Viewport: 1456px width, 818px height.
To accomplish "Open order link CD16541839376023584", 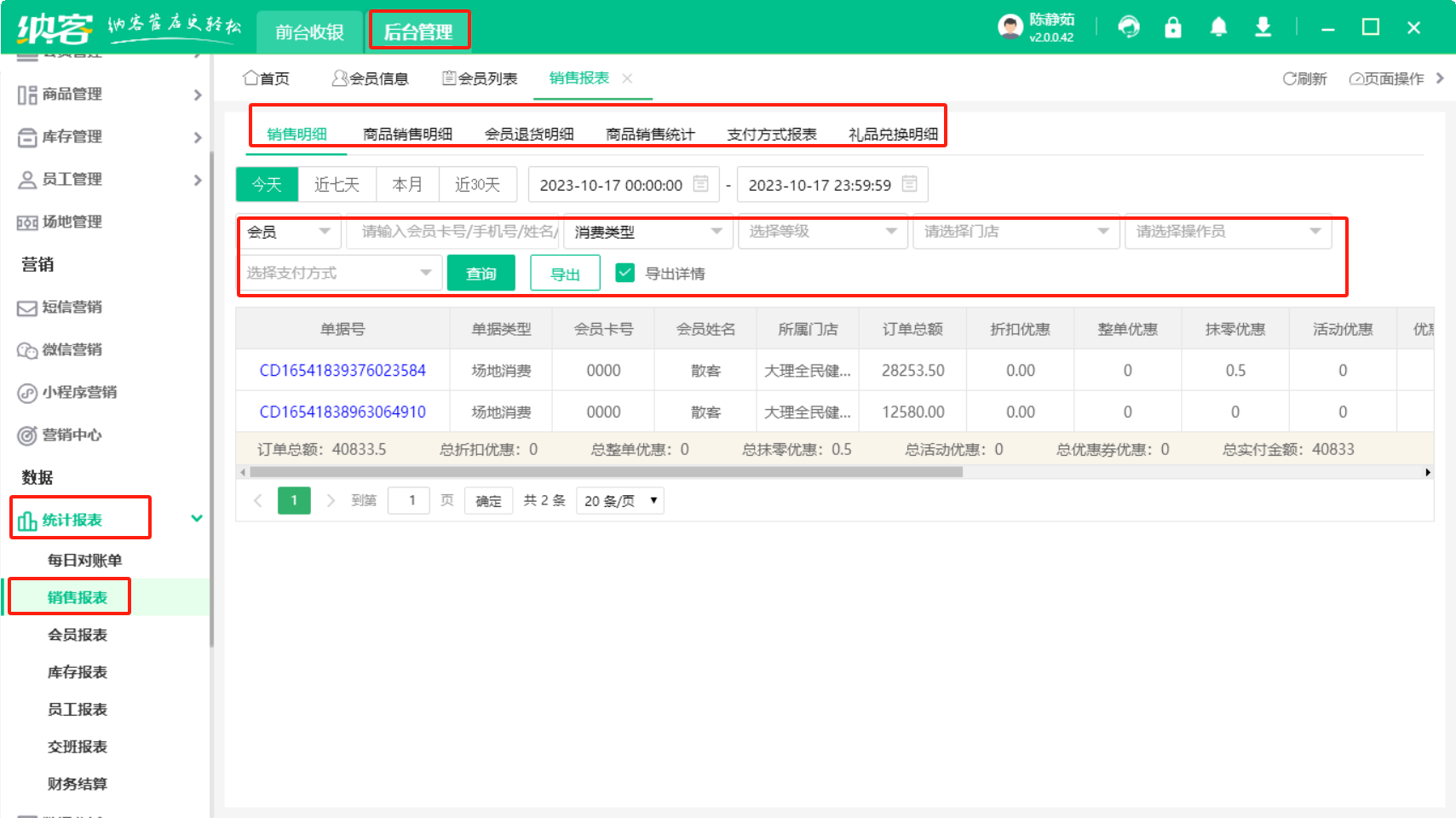I will pyautogui.click(x=342, y=371).
